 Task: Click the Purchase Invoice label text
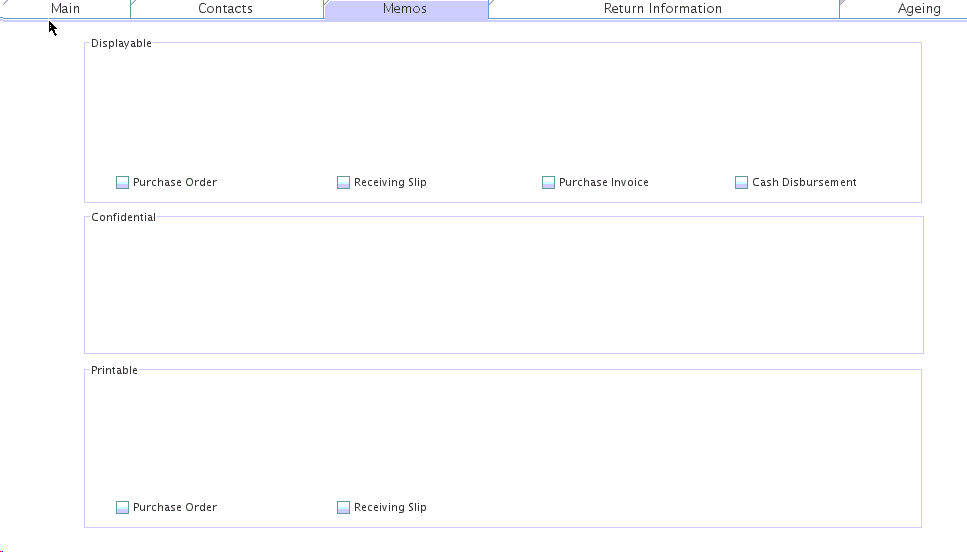coord(603,183)
